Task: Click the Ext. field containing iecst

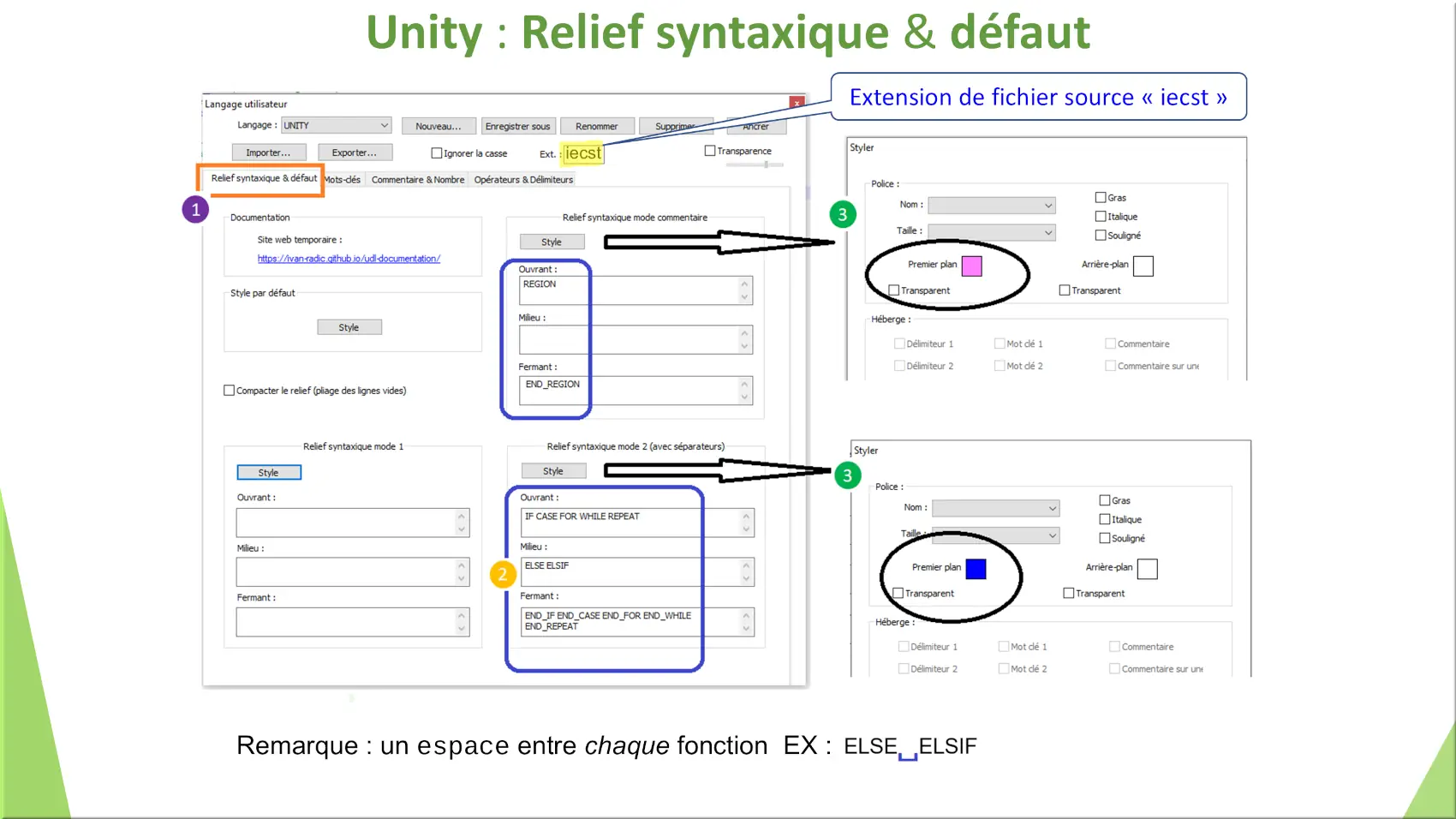Action: click(x=583, y=153)
